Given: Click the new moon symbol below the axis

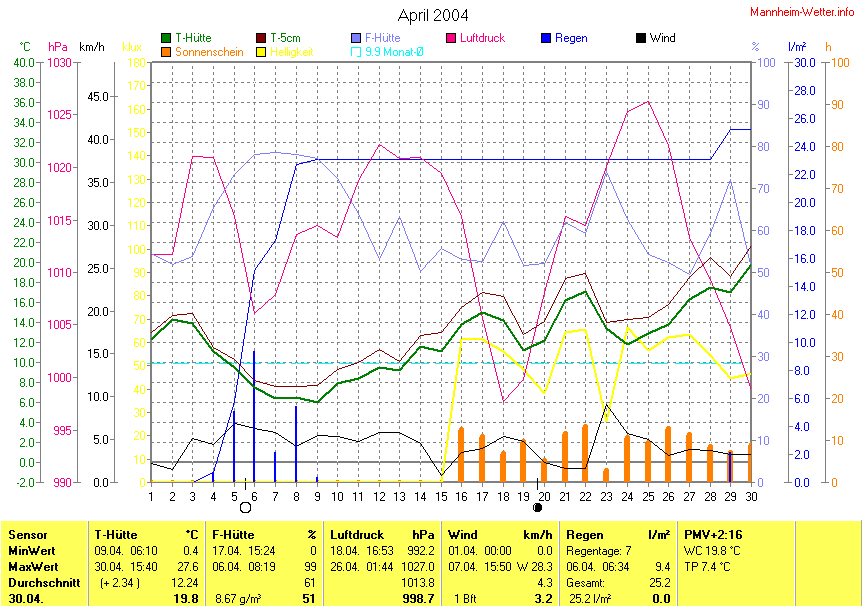Looking at the screenshot, I should point(538,507).
